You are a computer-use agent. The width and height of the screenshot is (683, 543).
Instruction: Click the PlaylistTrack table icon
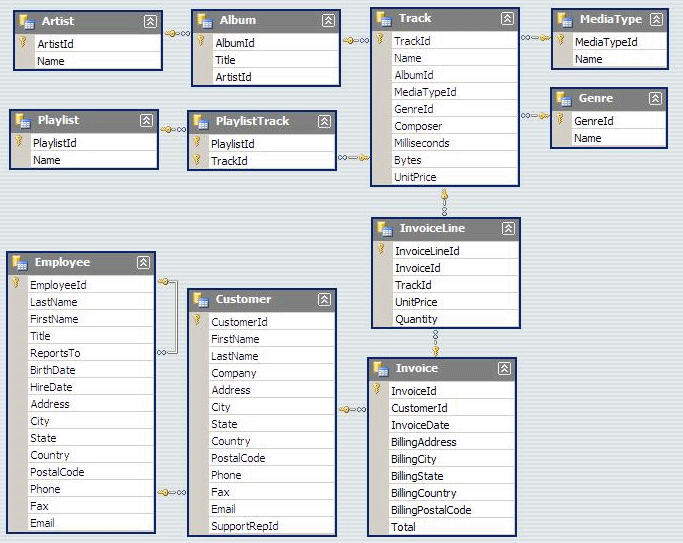[x=201, y=122]
